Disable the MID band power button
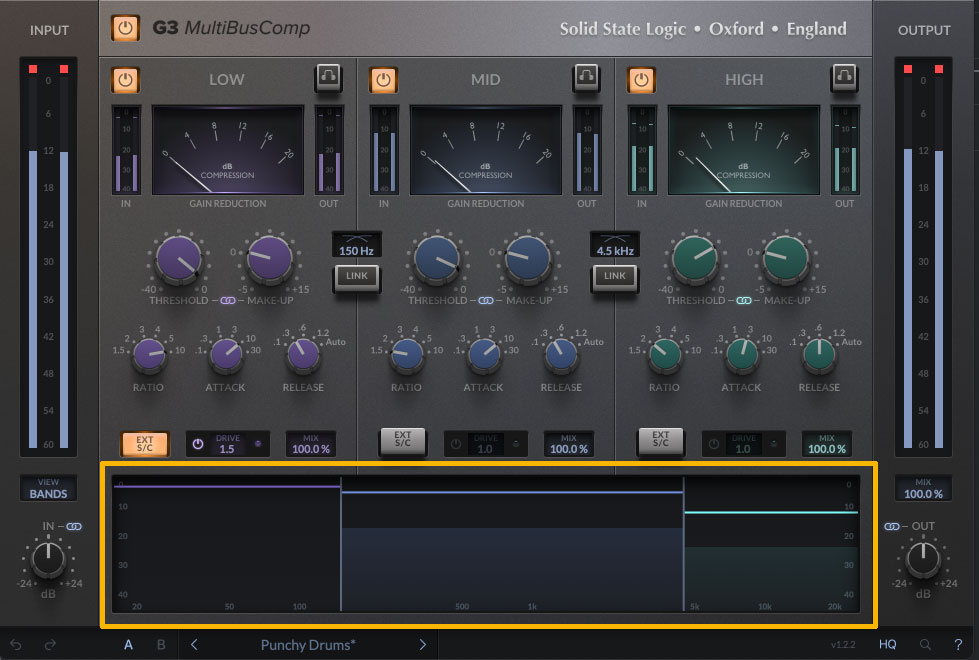The image size is (979, 660). click(x=383, y=79)
